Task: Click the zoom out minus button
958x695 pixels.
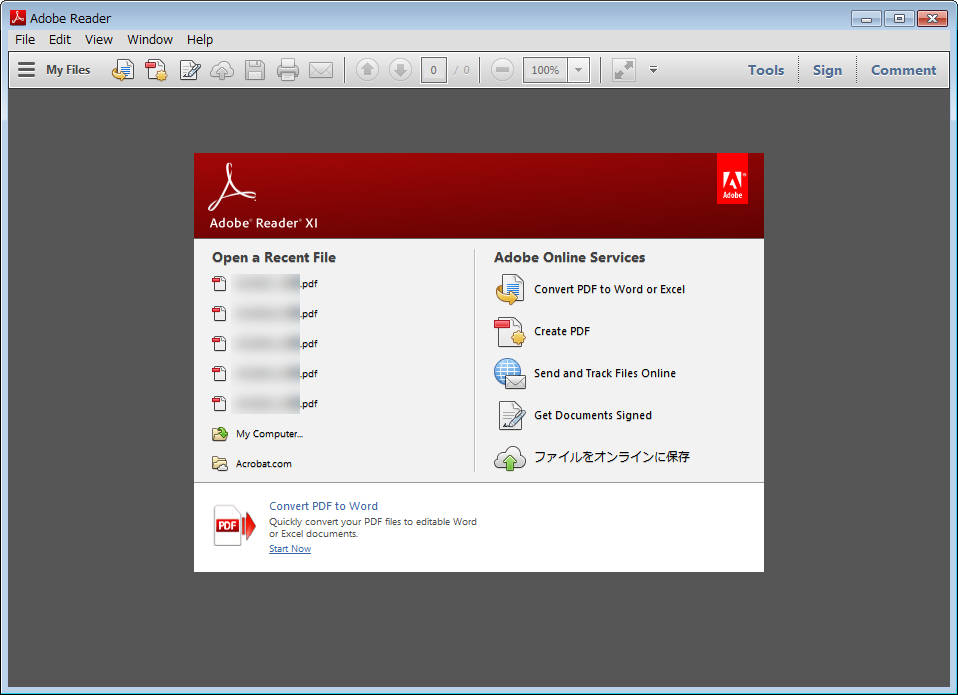Action: click(502, 70)
